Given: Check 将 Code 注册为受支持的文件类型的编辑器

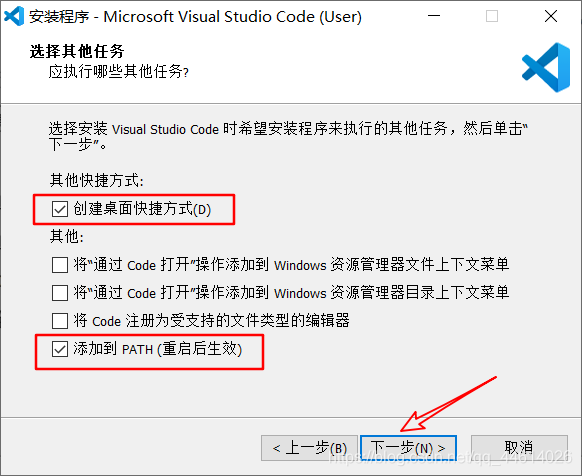Looking at the screenshot, I should click(60, 321).
